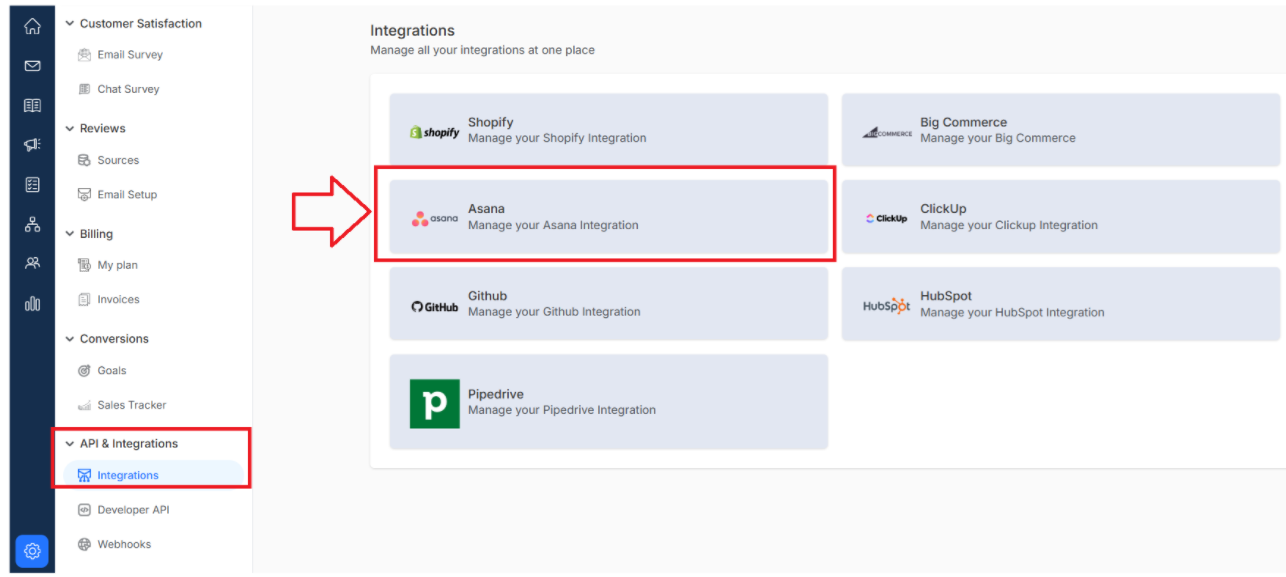Click the Goals target icon
This screenshot has height=577, width=1286.
pyautogui.click(x=85, y=370)
